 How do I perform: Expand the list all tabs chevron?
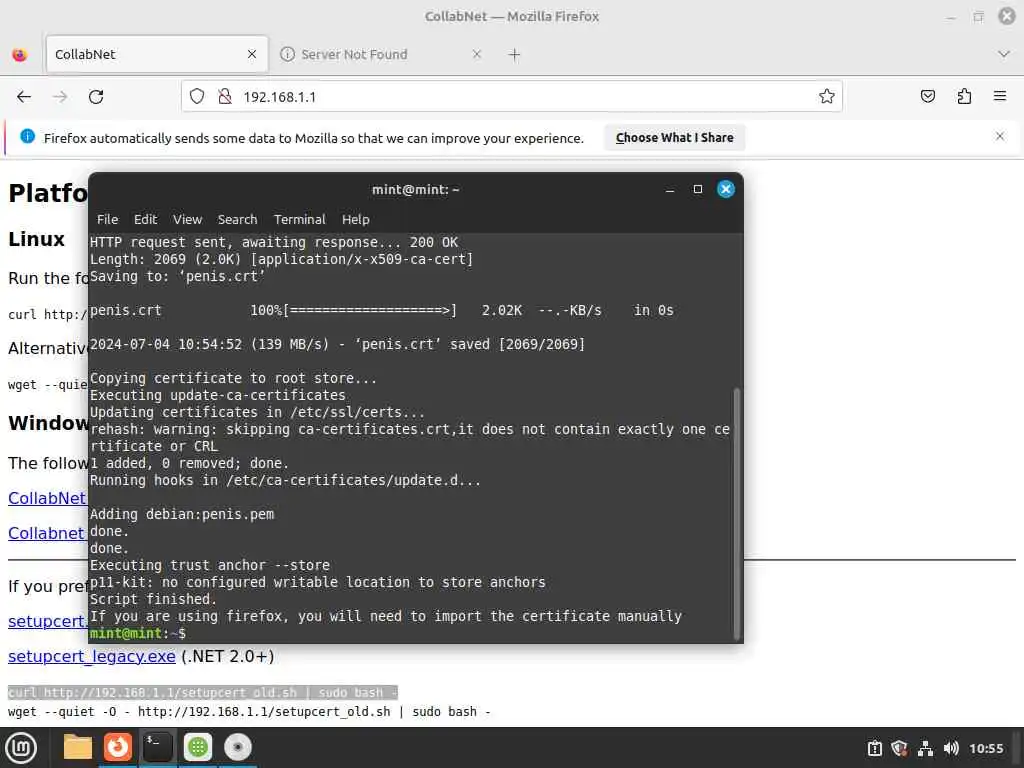[x=1004, y=54]
